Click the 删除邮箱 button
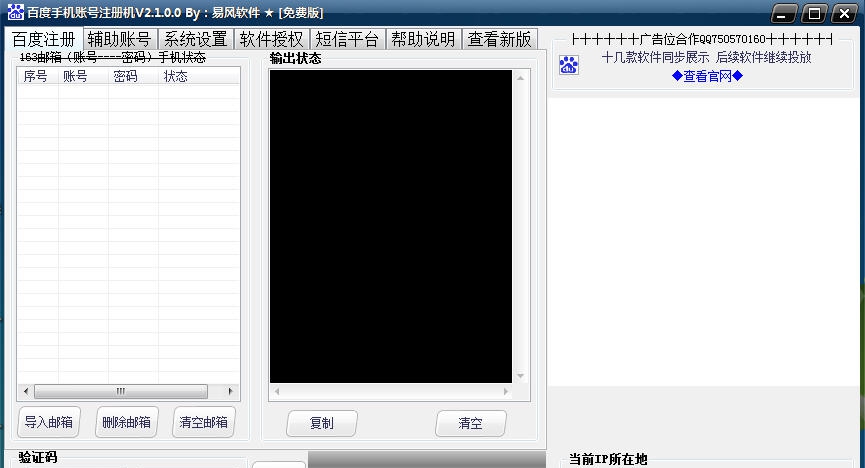865x468 pixels. click(126, 422)
